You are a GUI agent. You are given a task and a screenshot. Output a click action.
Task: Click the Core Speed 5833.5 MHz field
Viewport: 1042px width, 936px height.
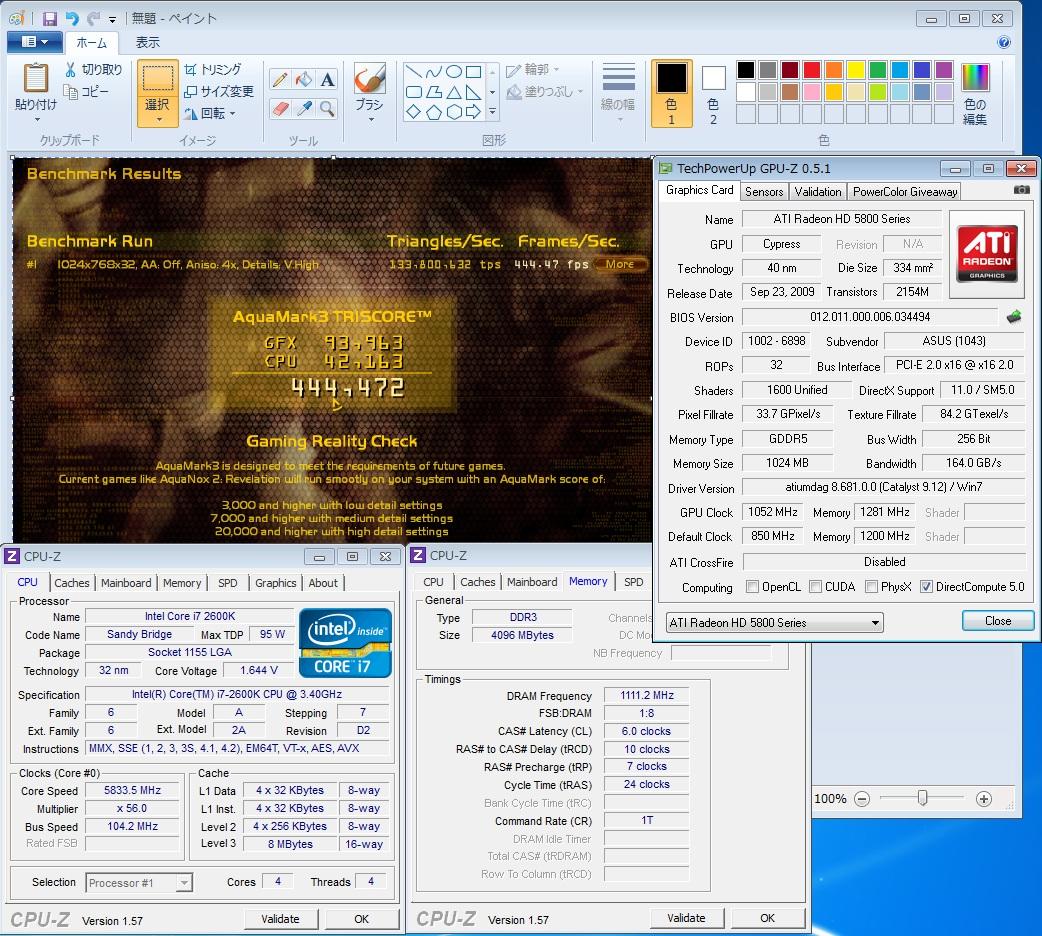(132, 790)
